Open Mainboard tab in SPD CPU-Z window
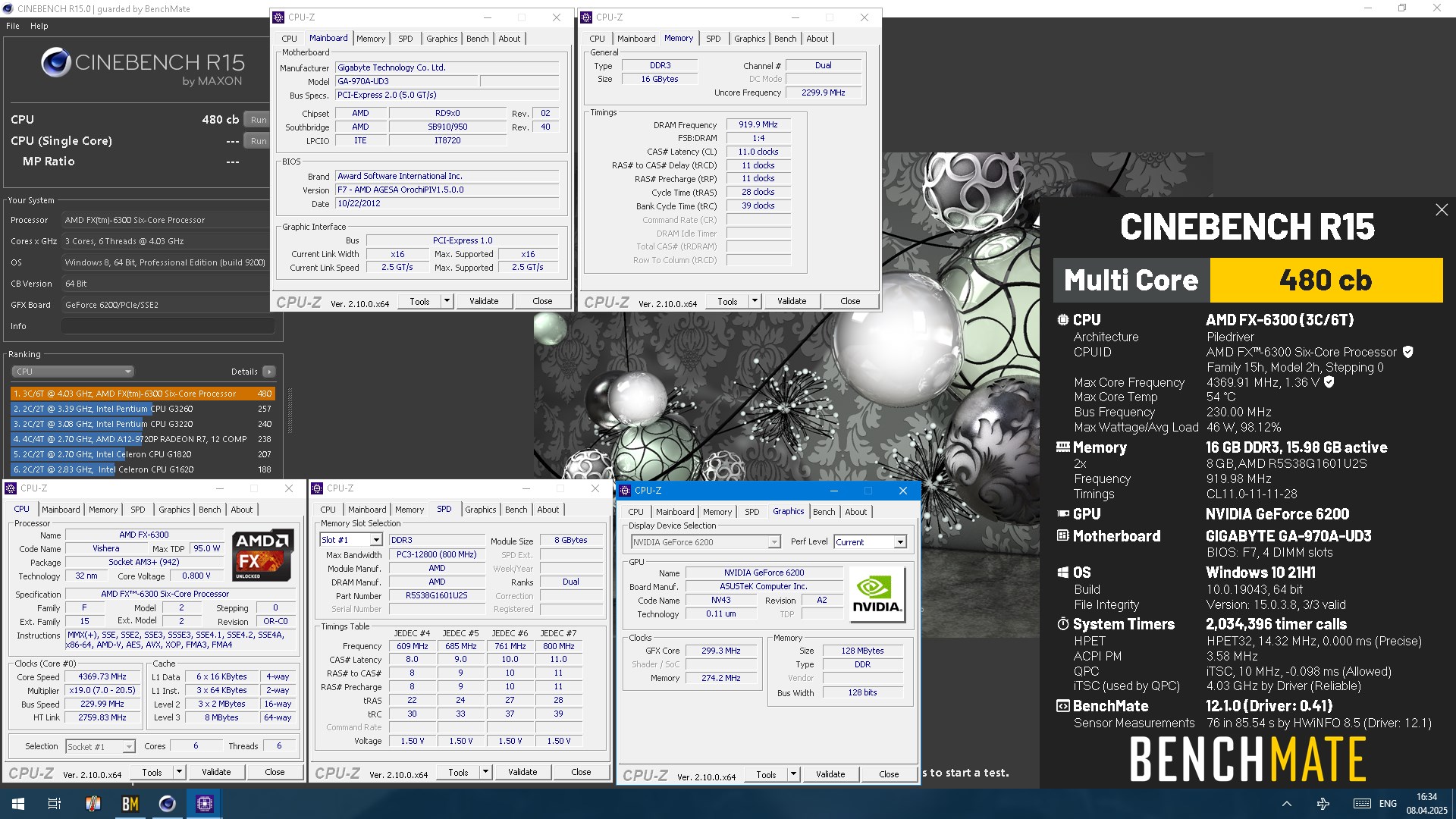The image size is (1456, 819). point(367,510)
